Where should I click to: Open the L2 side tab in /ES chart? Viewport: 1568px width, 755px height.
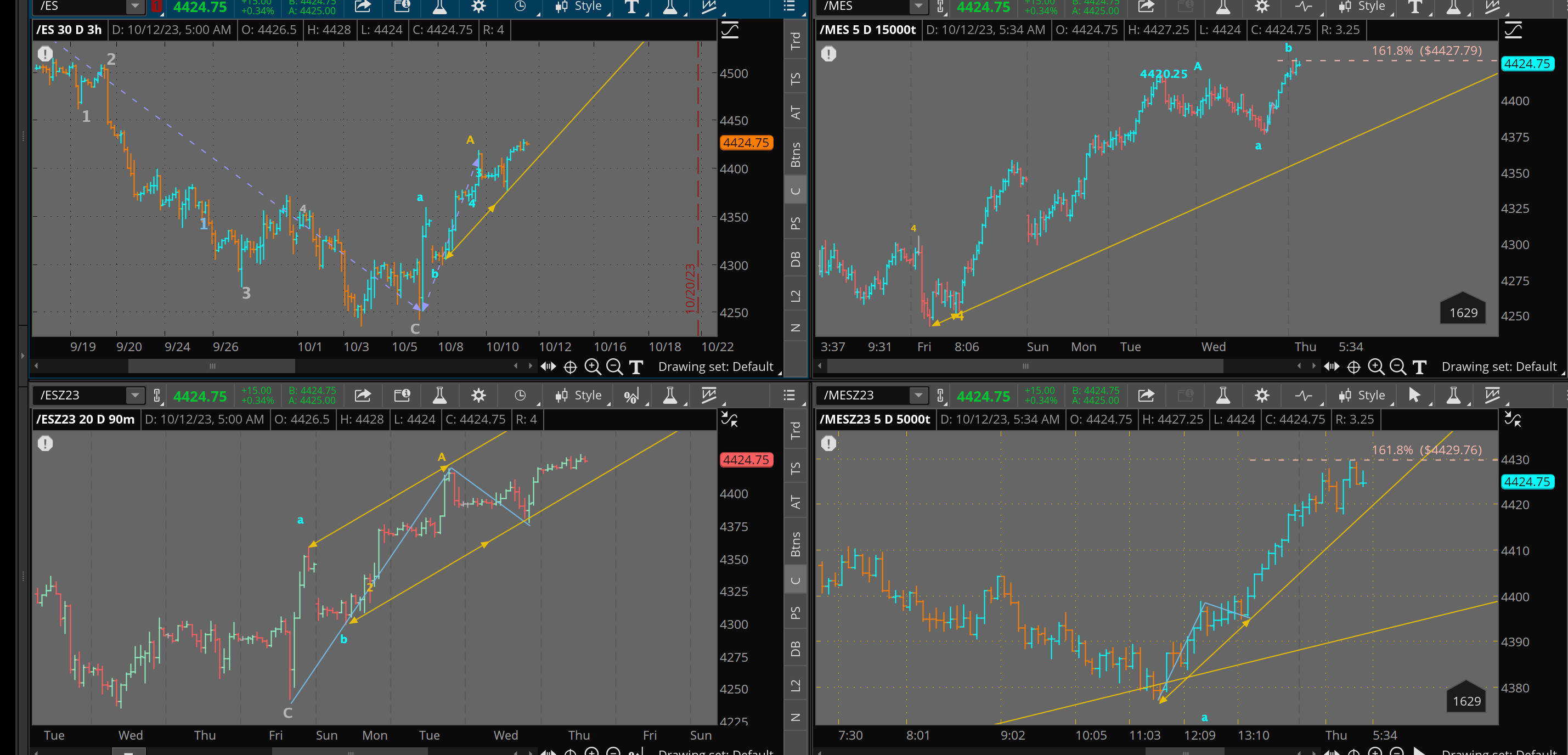coord(795,296)
